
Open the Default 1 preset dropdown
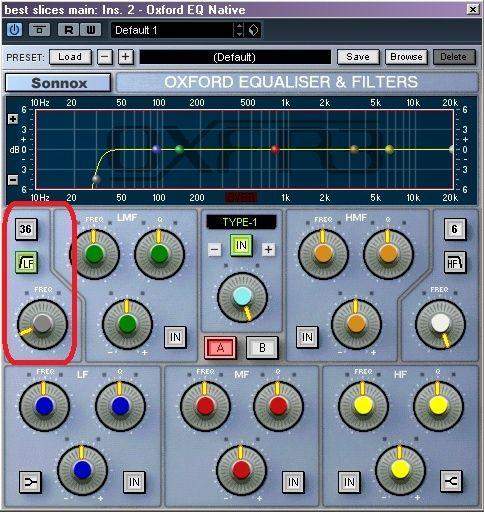point(173,30)
